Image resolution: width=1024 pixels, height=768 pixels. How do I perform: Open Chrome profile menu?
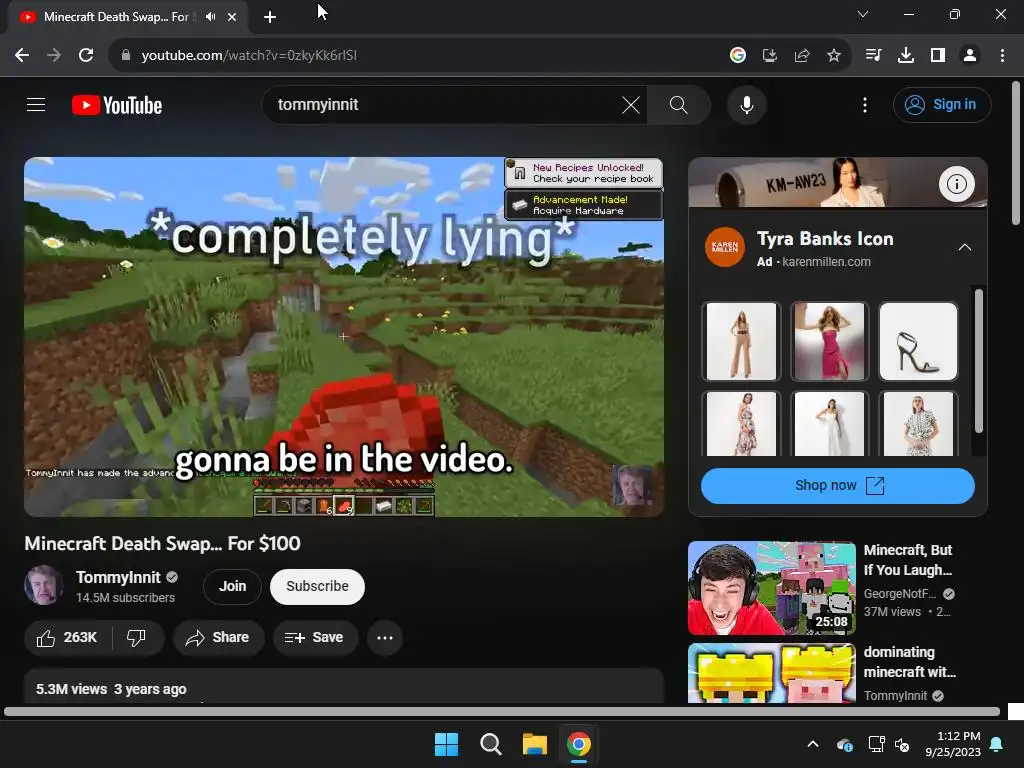pyautogui.click(x=970, y=56)
